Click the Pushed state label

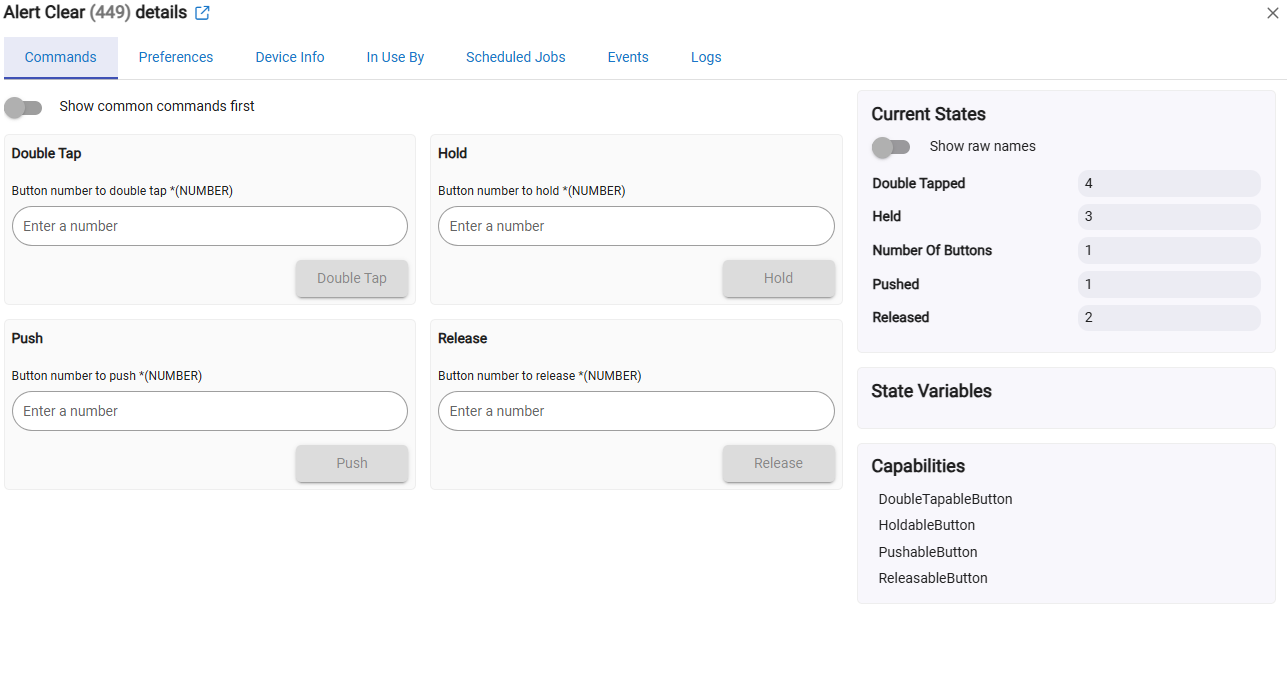click(x=896, y=284)
